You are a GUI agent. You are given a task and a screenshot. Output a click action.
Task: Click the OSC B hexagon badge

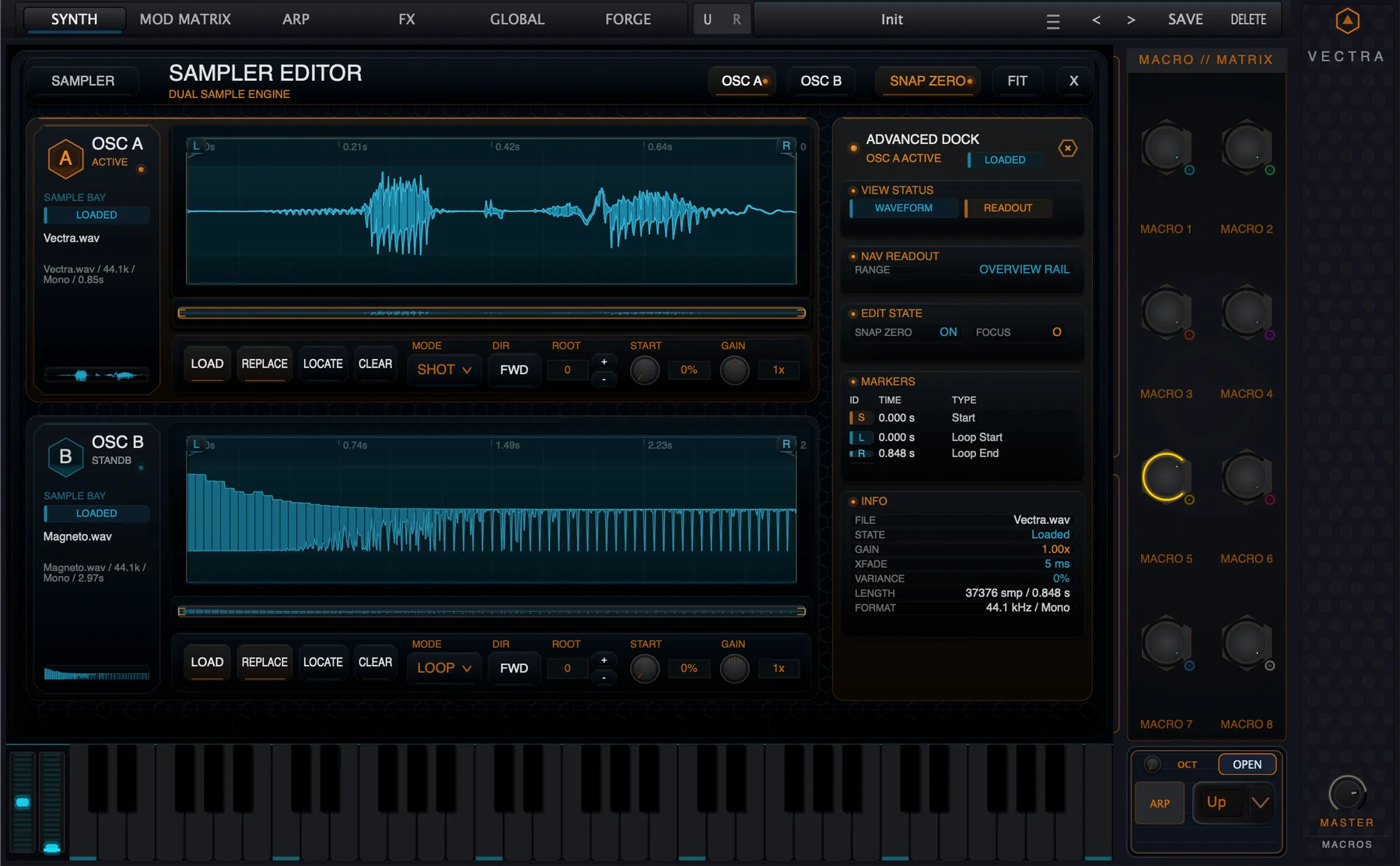pos(65,457)
